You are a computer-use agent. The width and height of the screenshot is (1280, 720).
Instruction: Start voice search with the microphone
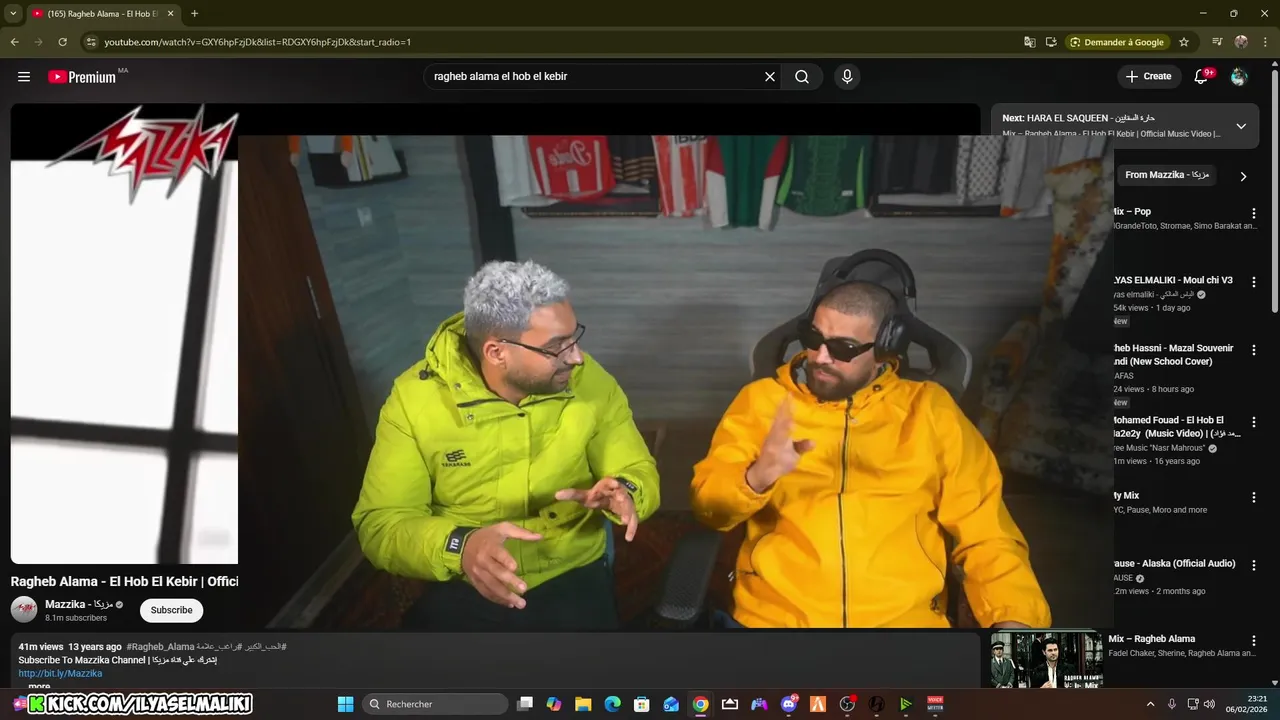pos(847,77)
